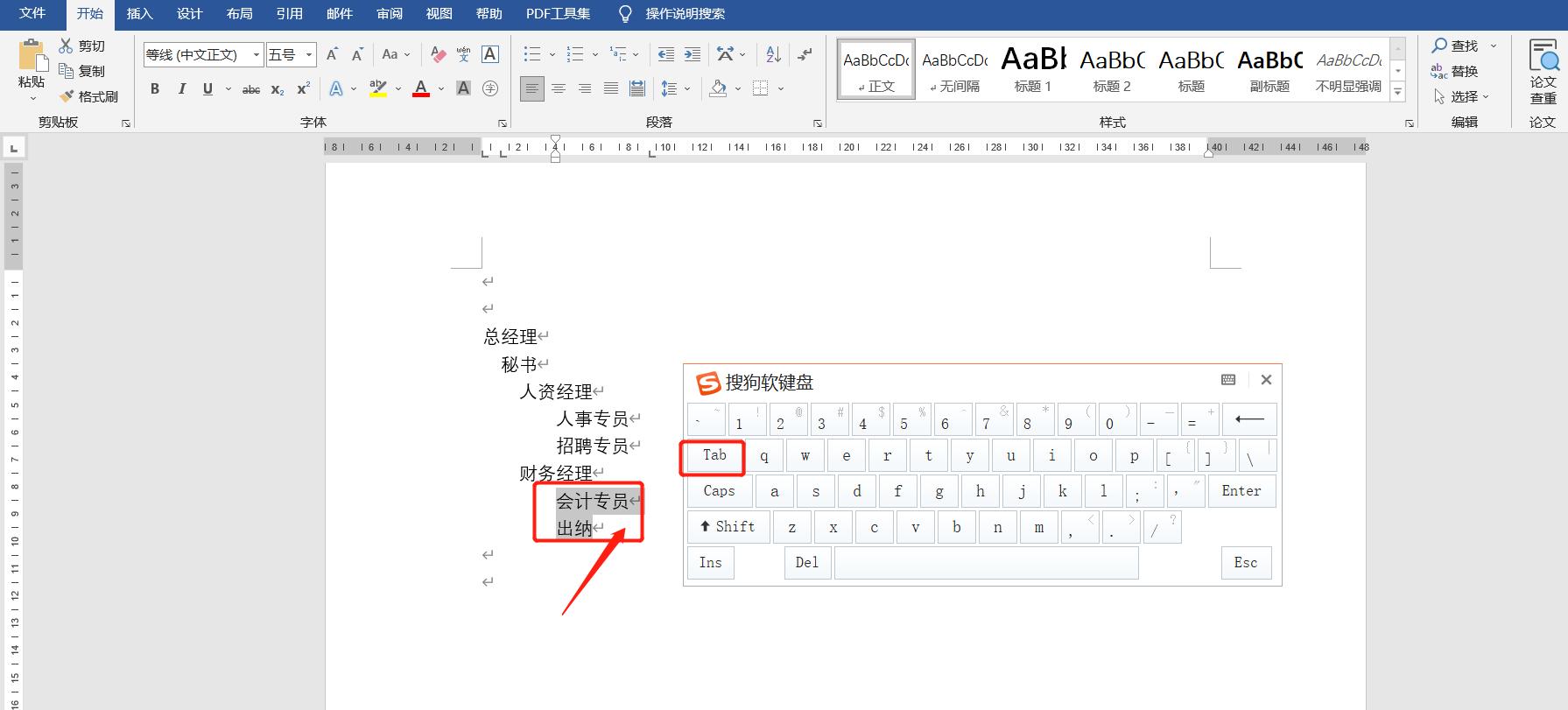Image resolution: width=1568 pixels, height=710 pixels.
Task: Toggle Italic formatting
Action: click(x=181, y=88)
